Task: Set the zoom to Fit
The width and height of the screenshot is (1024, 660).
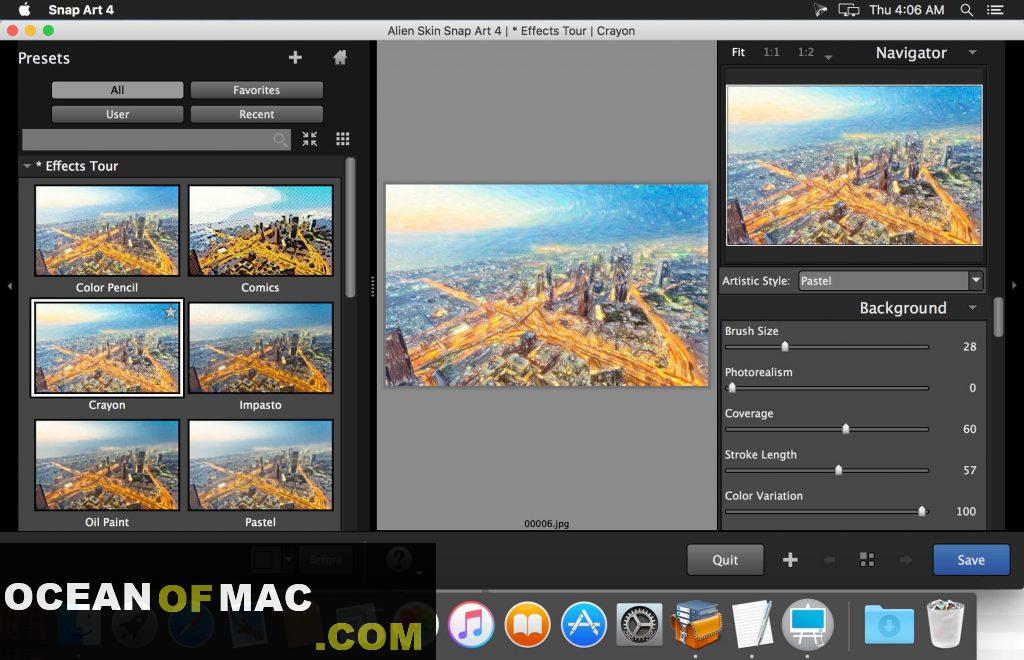Action: pyautogui.click(x=738, y=52)
